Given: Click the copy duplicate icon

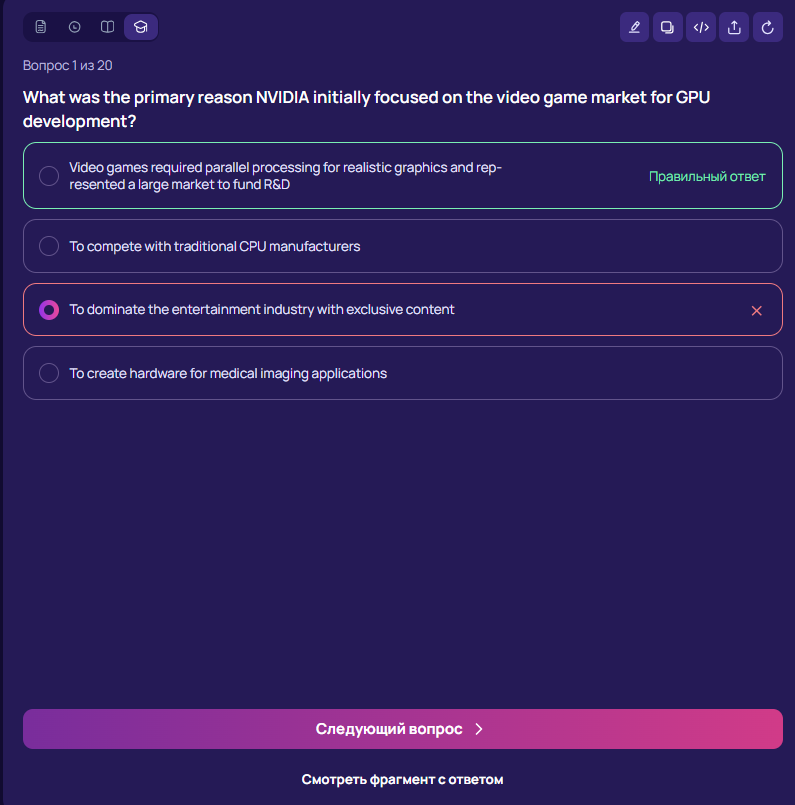Looking at the screenshot, I should click(x=667, y=27).
